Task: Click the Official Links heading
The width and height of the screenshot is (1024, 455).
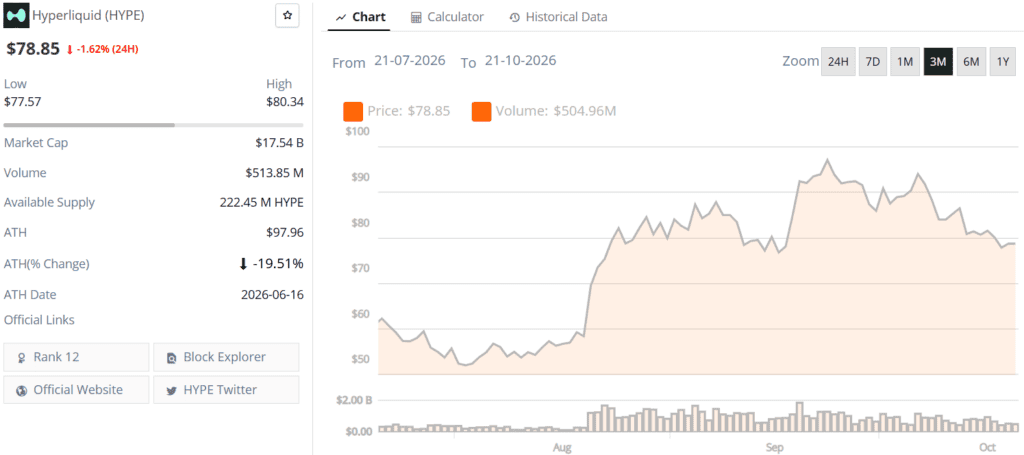Action: pyautogui.click(x=39, y=320)
